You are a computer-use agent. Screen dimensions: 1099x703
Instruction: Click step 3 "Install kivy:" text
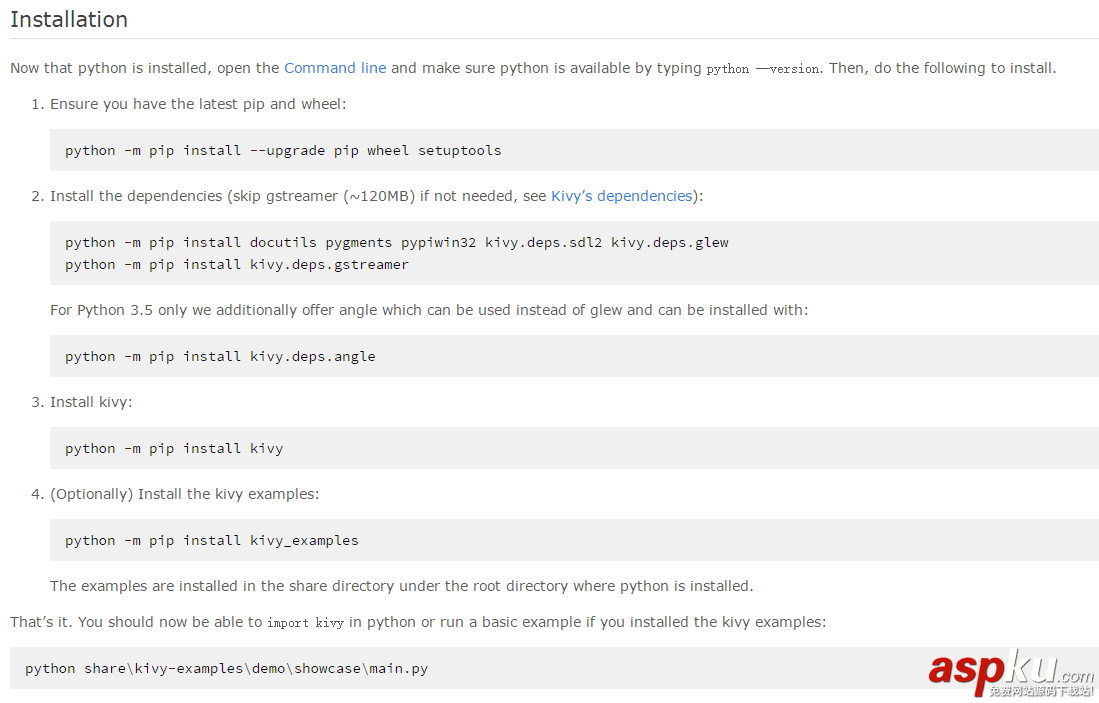coord(91,402)
